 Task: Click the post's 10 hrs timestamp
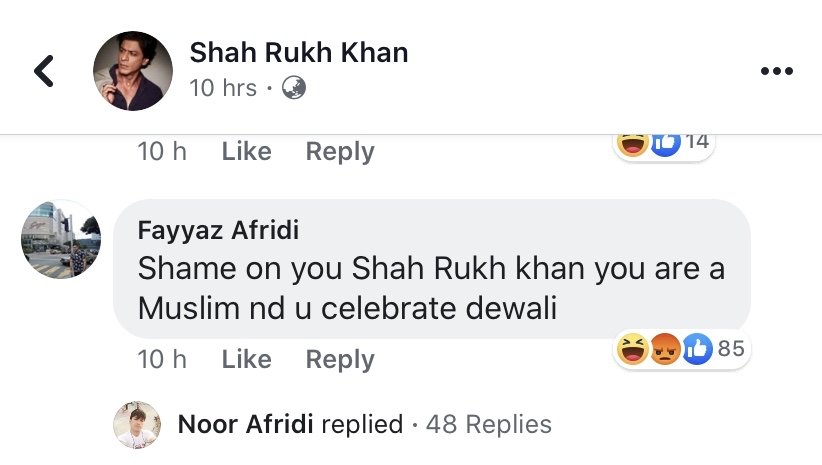click(223, 88)
